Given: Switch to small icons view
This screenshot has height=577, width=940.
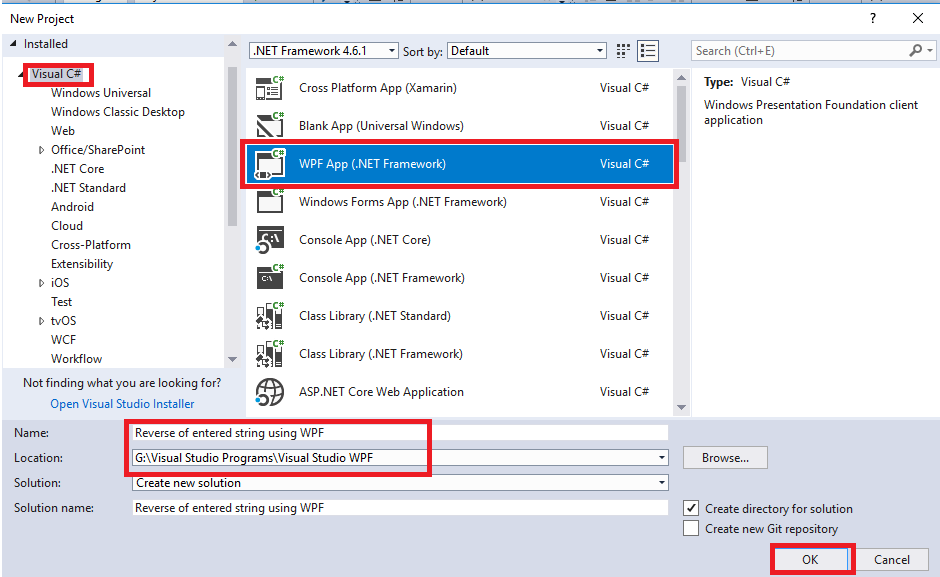Looking at the screenshot, I should point(623,51).
